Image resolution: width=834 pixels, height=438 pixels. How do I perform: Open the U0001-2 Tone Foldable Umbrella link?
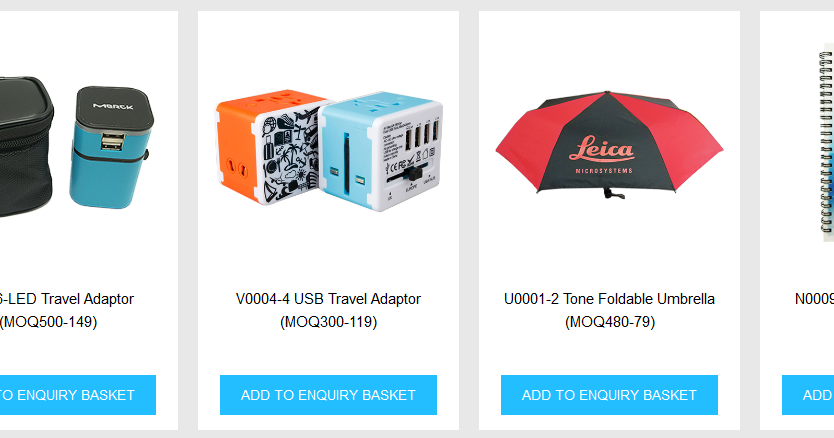609,299
